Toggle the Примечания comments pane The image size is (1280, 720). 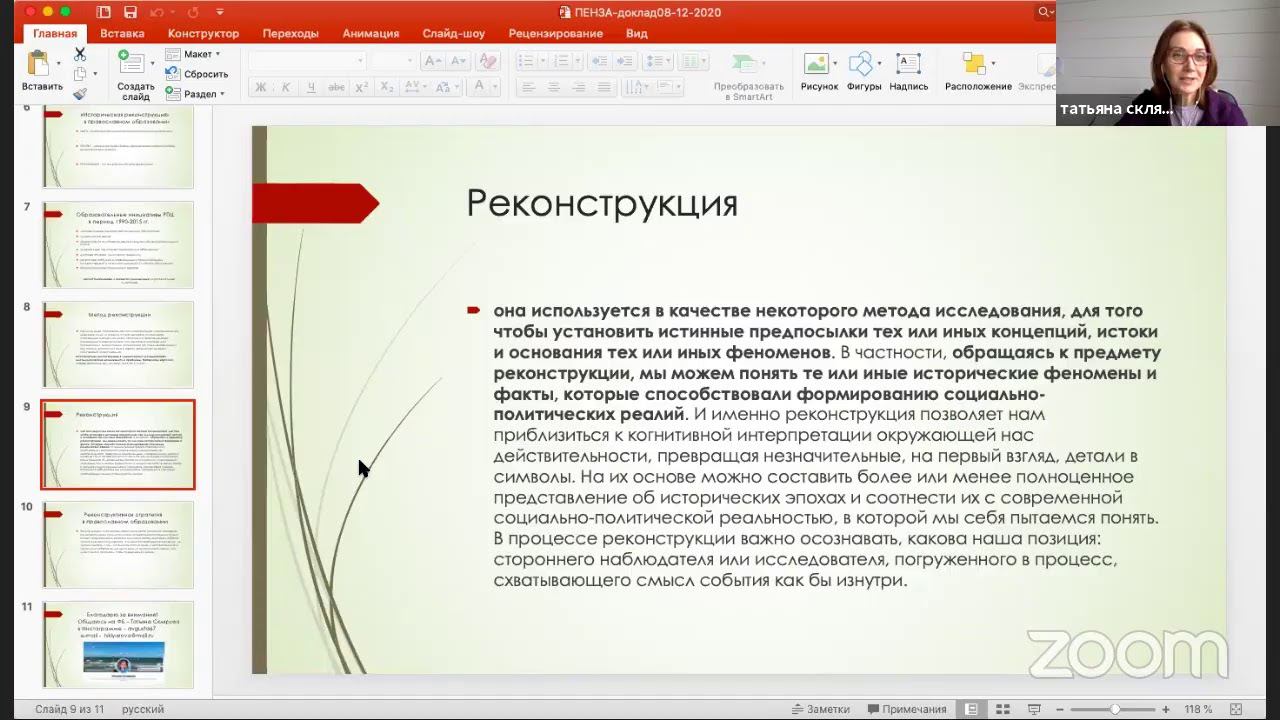coord(906,709)
